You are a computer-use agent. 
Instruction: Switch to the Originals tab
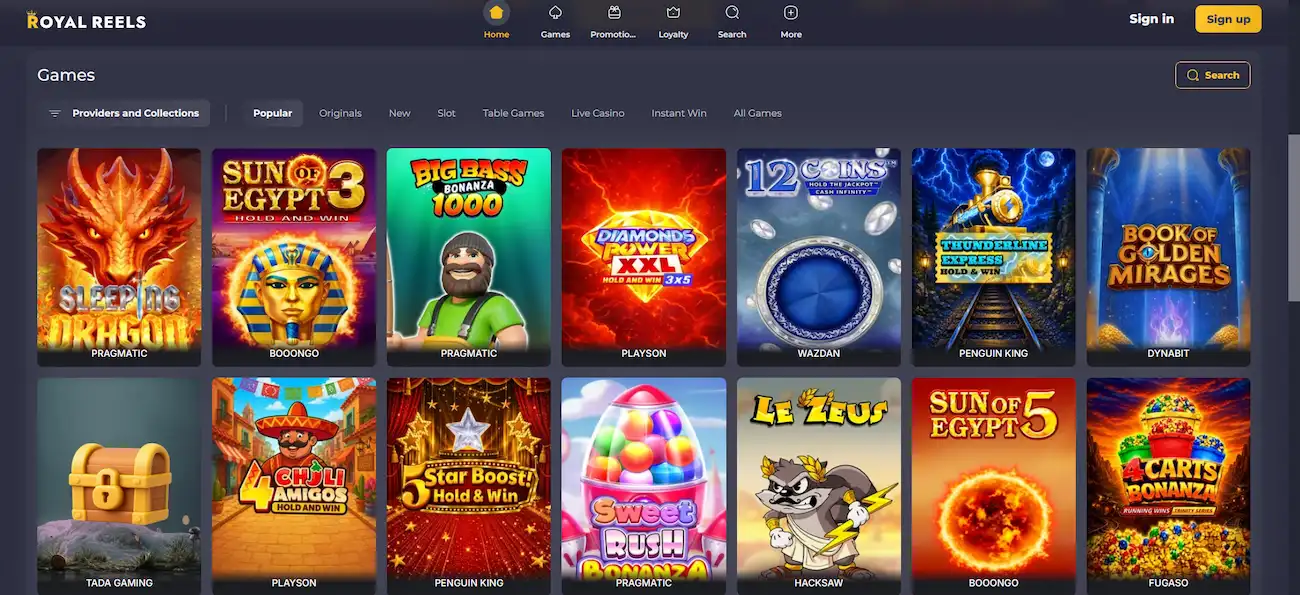coord(340,113)
